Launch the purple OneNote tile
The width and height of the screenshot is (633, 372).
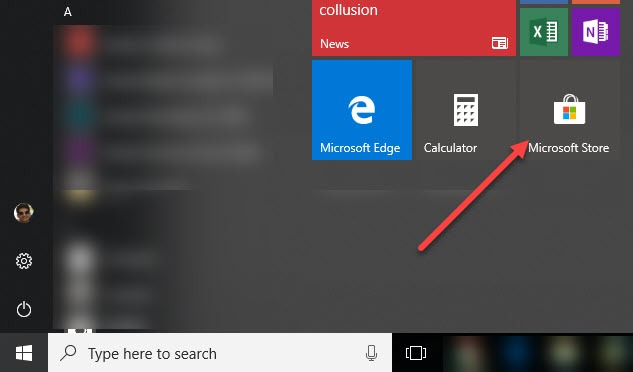tap(596, 32)
